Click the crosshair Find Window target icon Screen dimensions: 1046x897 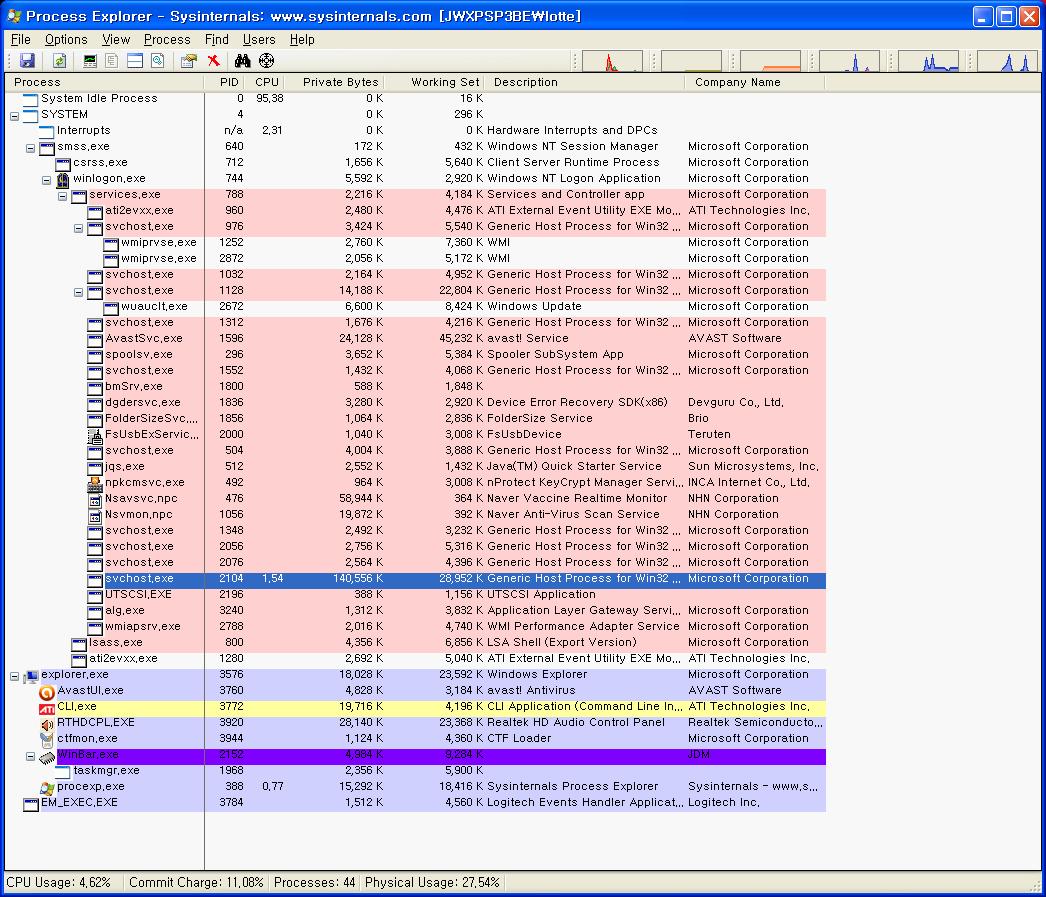point(266,61)
